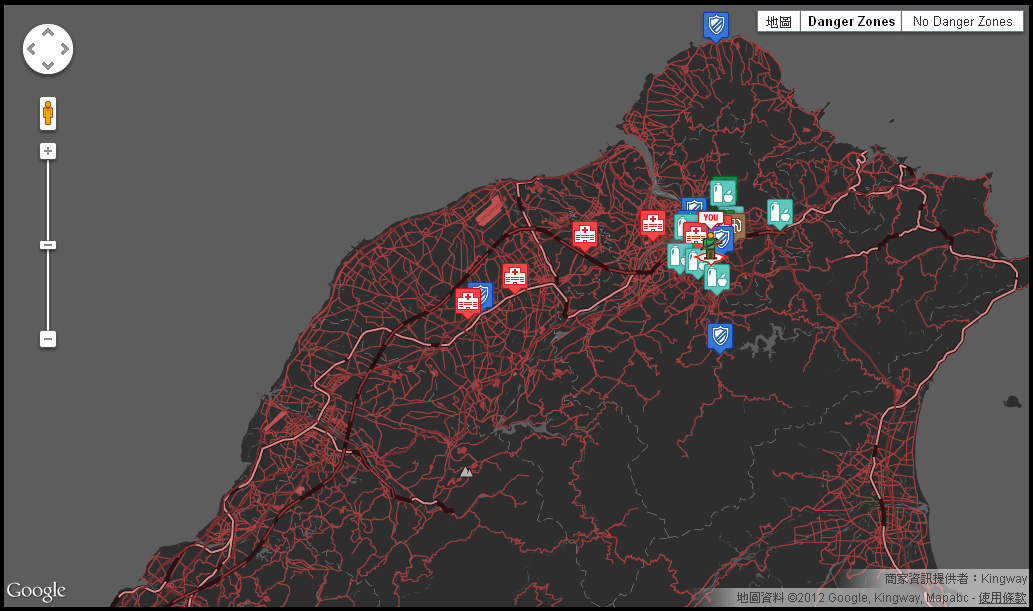The height and width of the screenshot is (611, 1033).
Task: Click the police shield marker at map top
Action: (x=715, y=25)
